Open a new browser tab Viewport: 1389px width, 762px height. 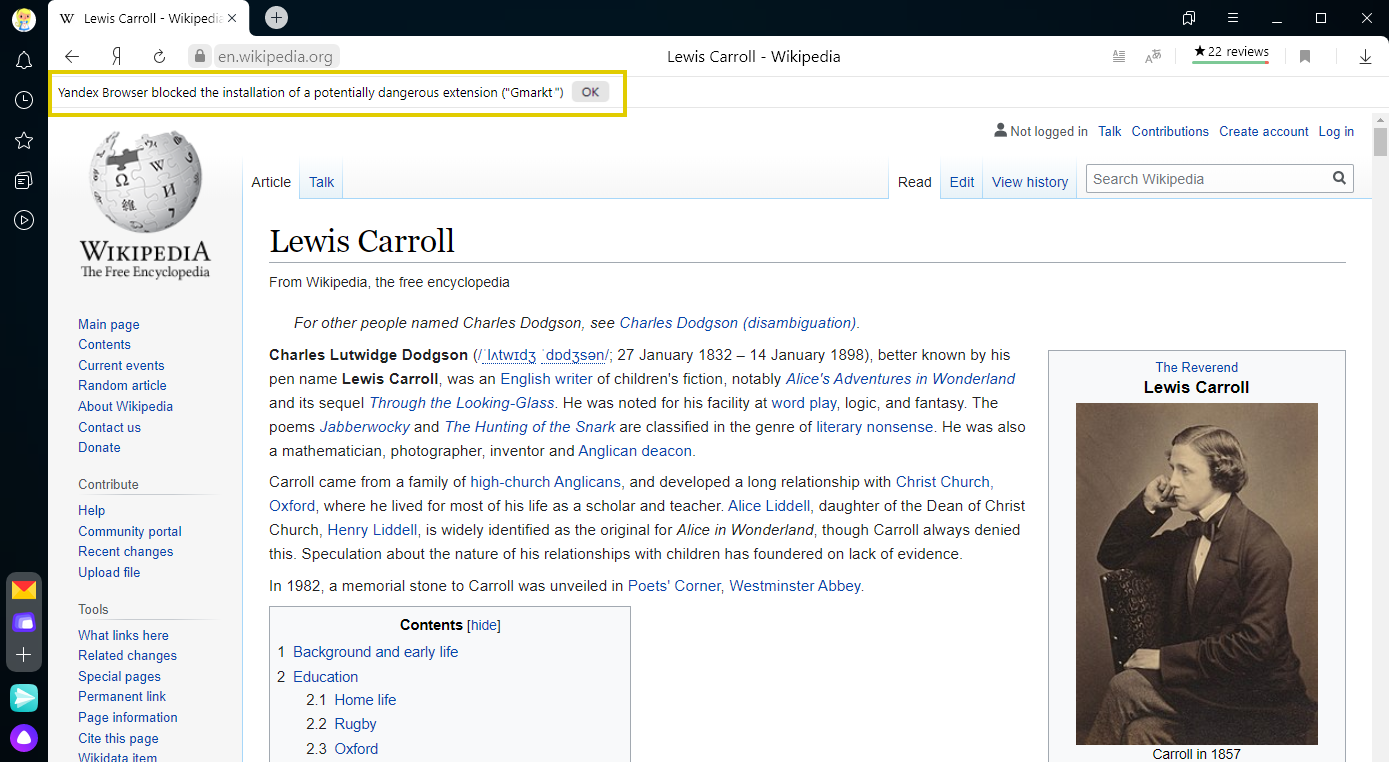277,17
